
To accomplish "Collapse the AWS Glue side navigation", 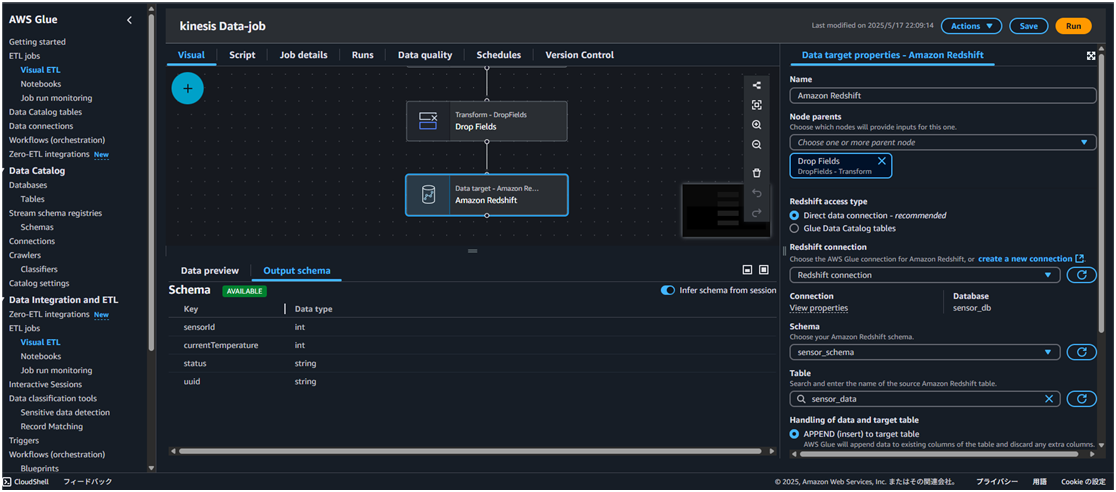I will (129, 20).
